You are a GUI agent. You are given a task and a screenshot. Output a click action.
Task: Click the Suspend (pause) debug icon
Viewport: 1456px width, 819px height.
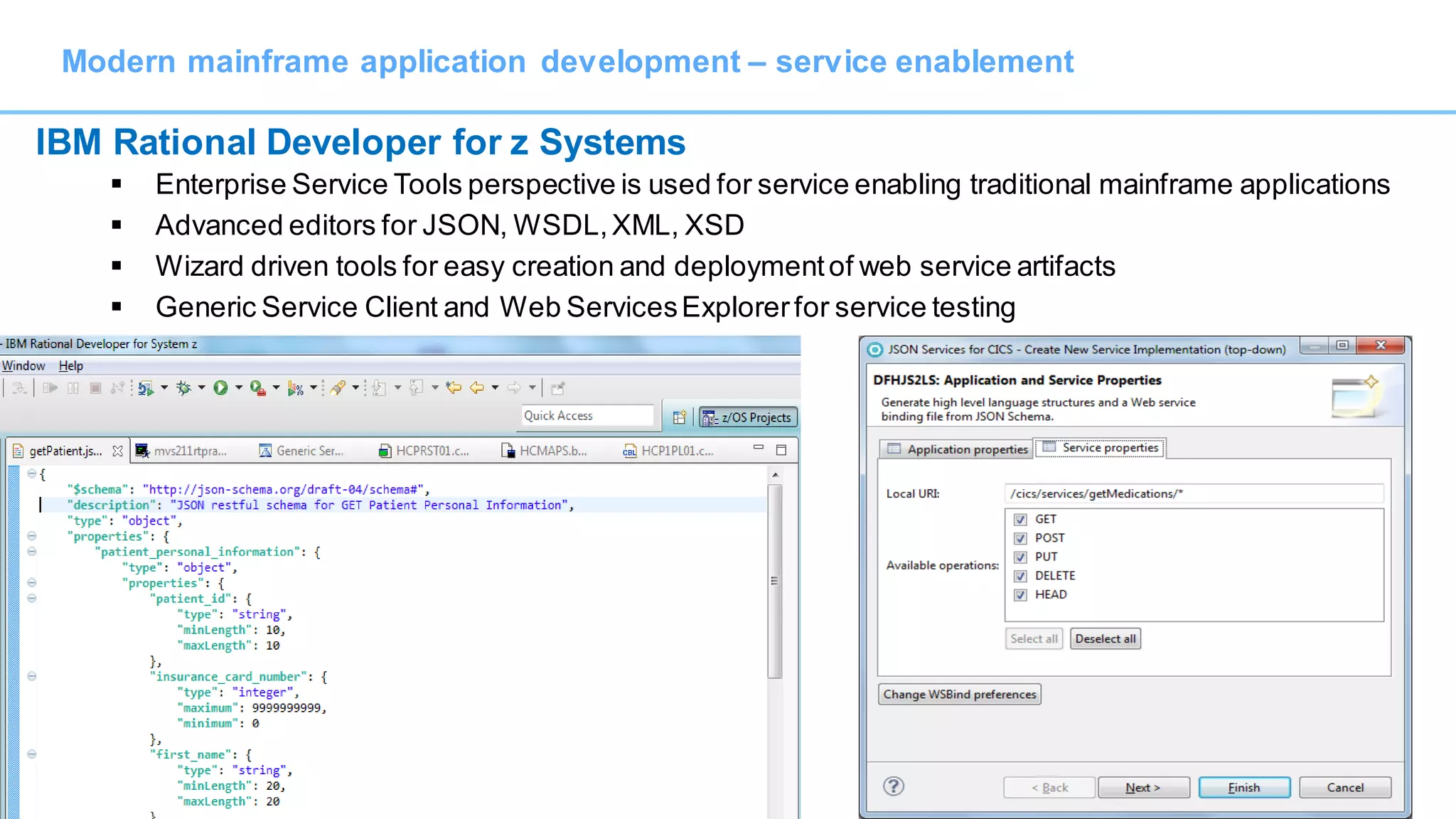click(x=73, y=388)
